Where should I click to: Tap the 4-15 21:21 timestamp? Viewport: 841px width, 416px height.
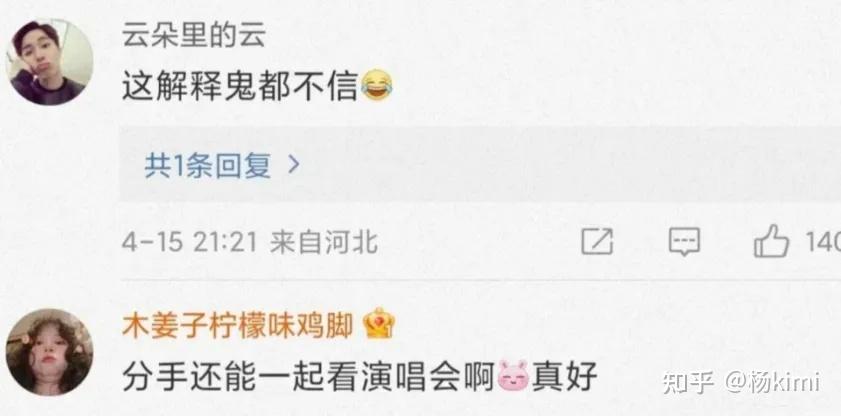(x=190, y=243)
